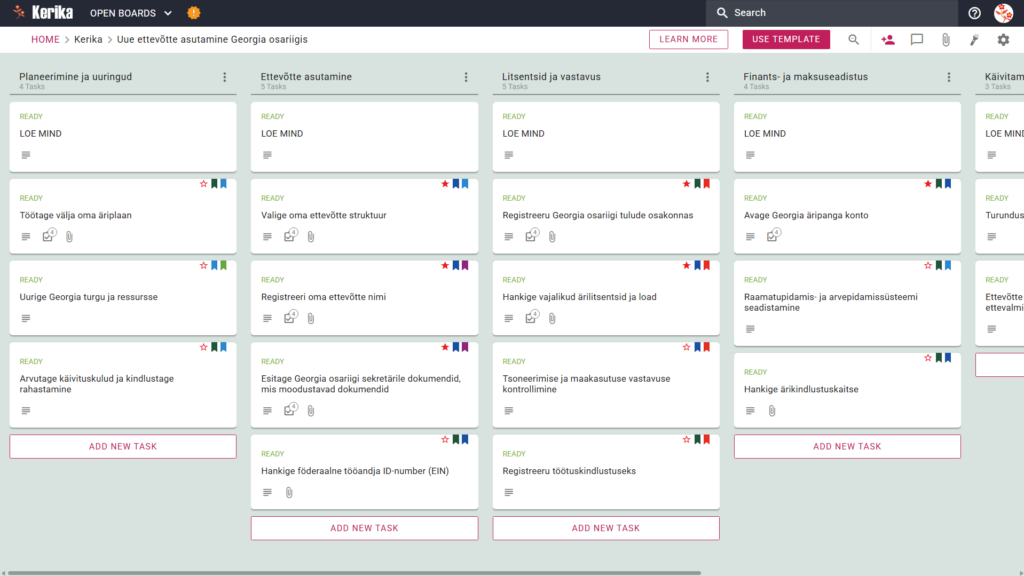This screenshot has width=1024, height=576.
Task: Open Planeerimine ja uuringud column menu
Action: (x=225, y=77)
